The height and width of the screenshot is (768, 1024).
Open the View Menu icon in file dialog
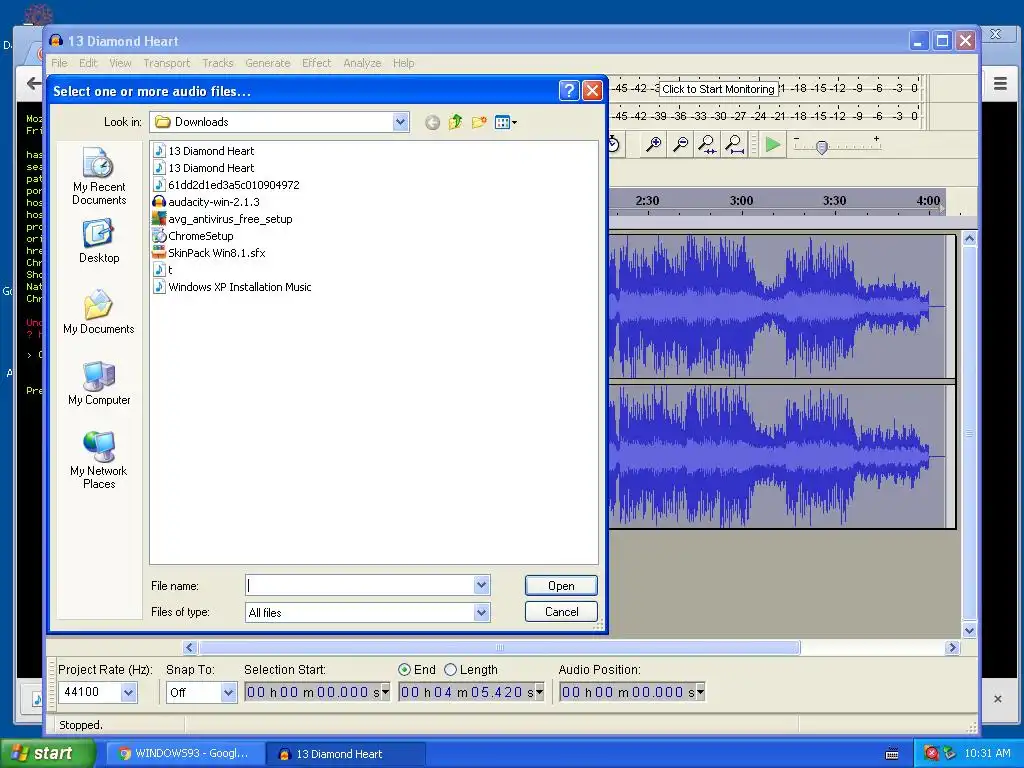[x=505, y=122]
